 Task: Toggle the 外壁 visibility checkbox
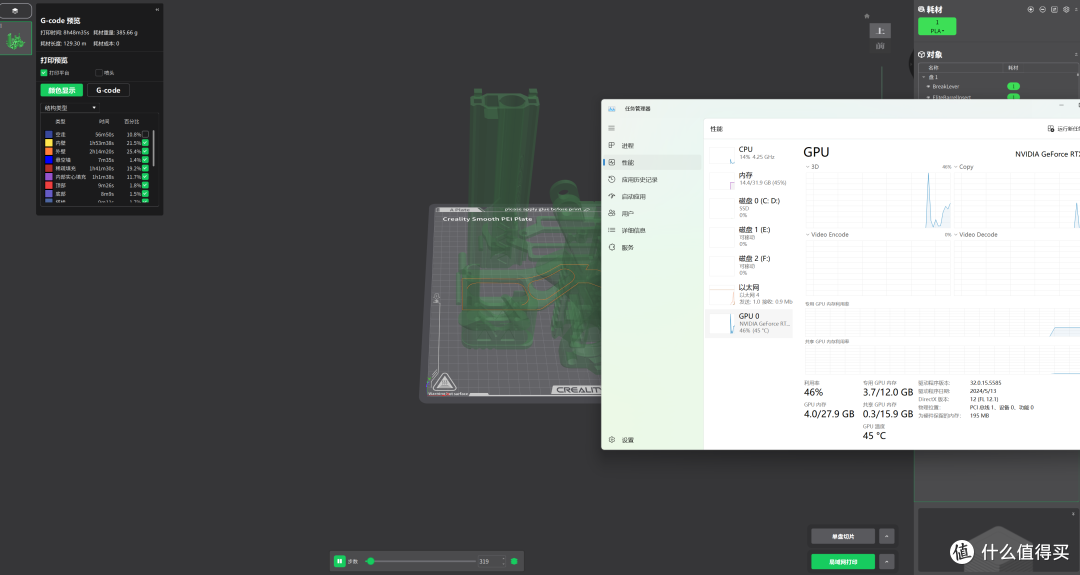coord(145,151)
